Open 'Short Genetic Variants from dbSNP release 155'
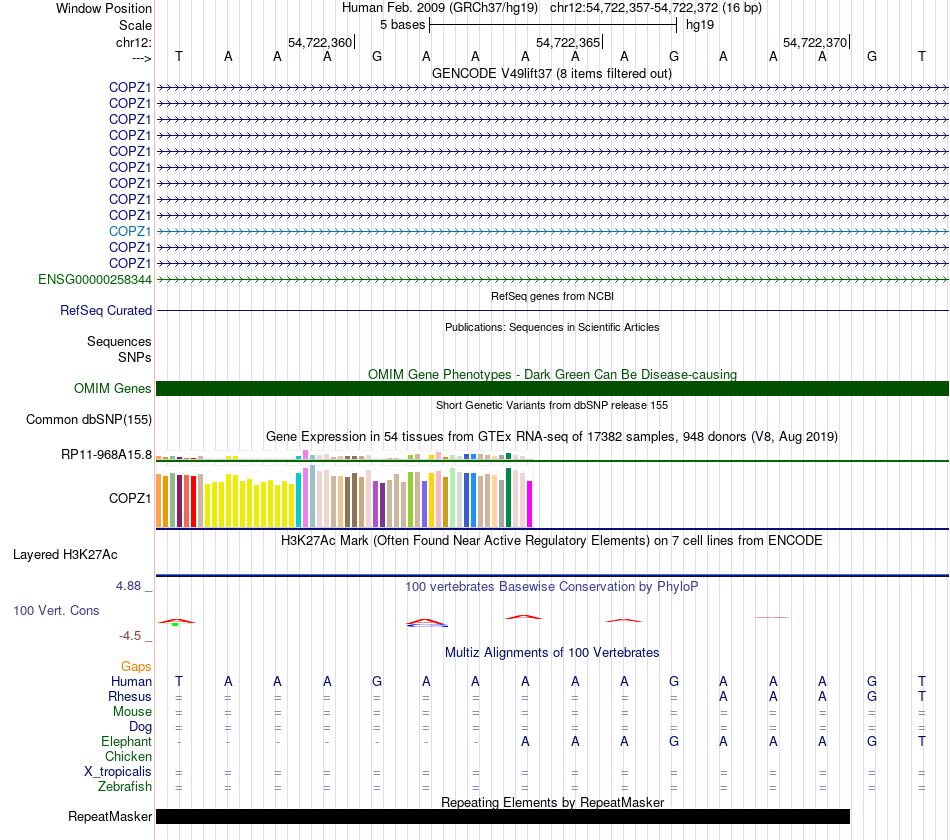 [552, 405]
